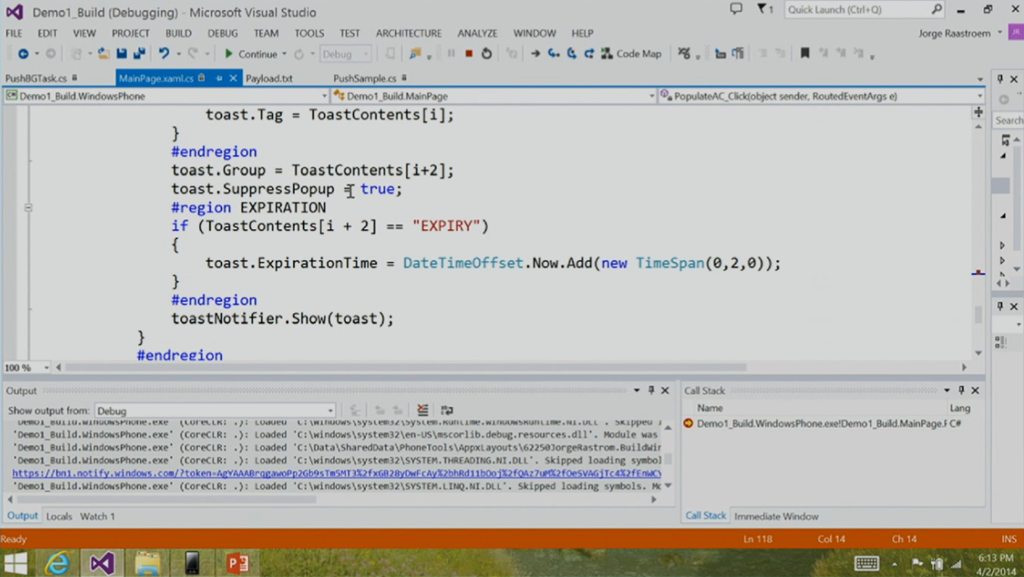
Task: Open Show output from Debug dropdown
Action: click(x=216, y=411)
